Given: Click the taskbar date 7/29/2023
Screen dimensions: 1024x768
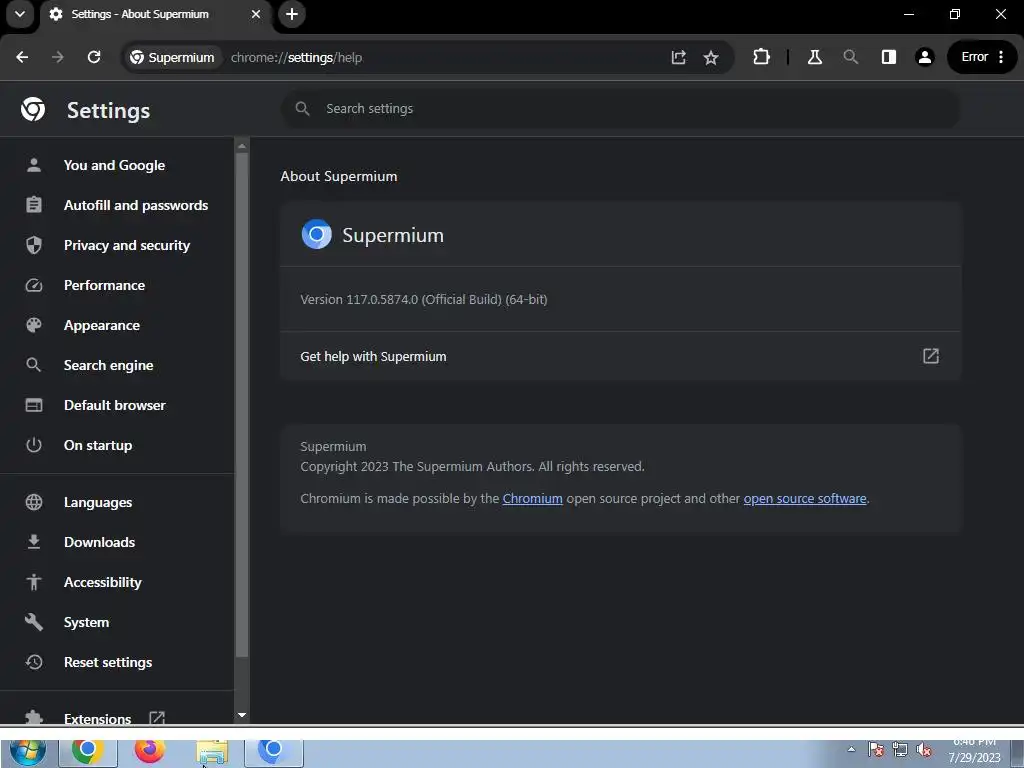Looking at the screenshot, I should (974, 758).
